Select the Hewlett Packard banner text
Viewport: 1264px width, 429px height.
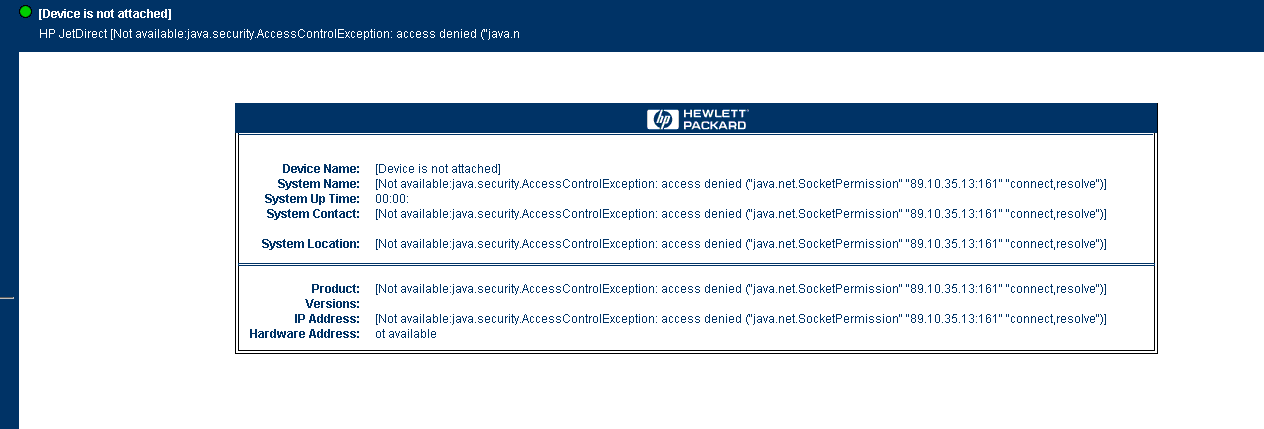click(714, 119)
